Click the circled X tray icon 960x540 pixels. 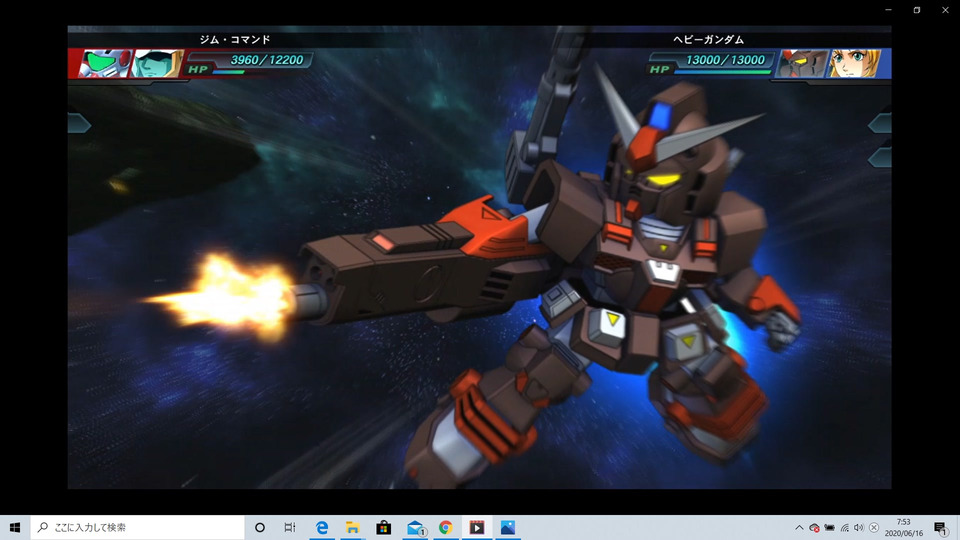point(874,528)
